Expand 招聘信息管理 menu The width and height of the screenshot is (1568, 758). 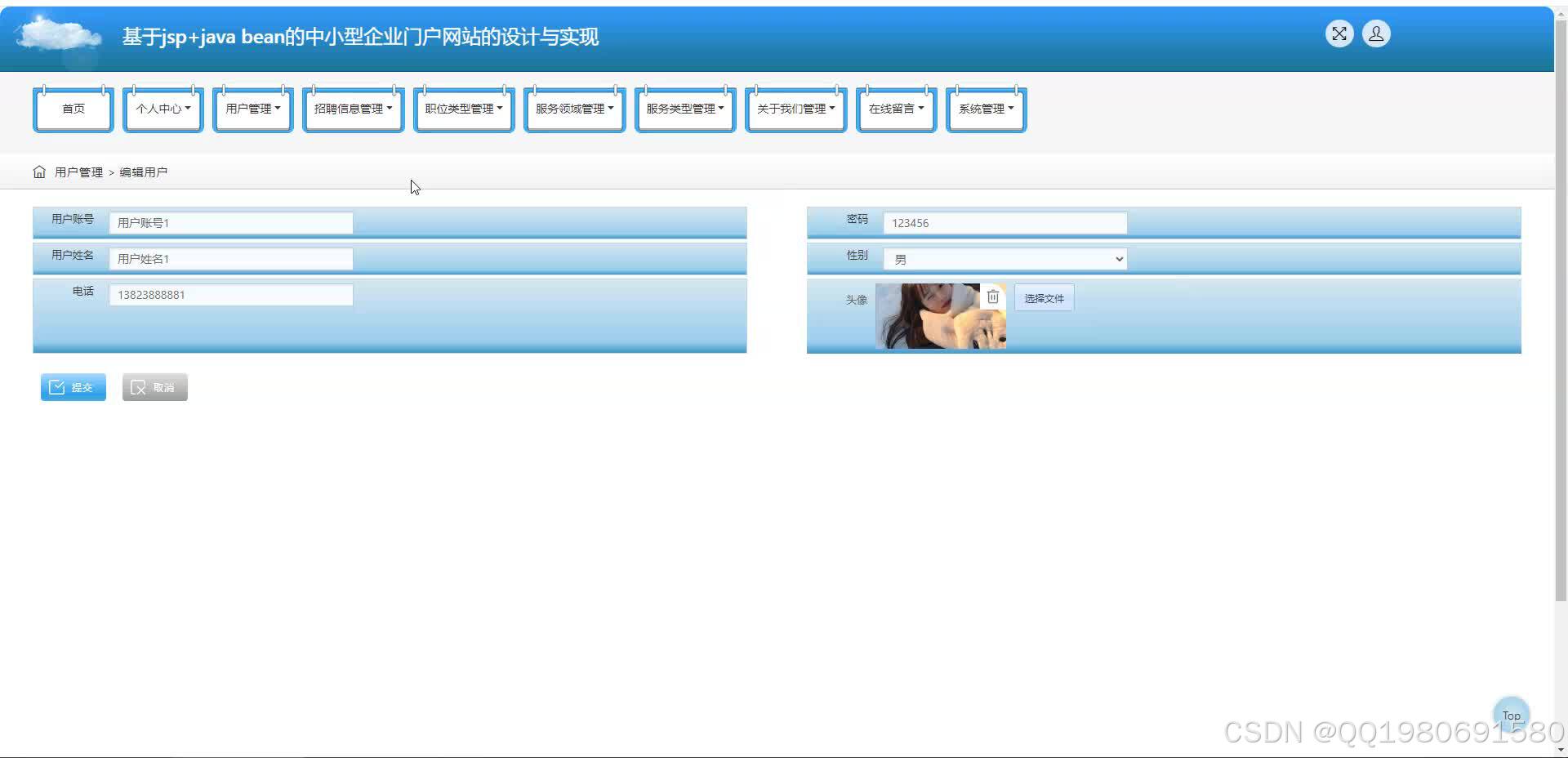click(354, 109)
